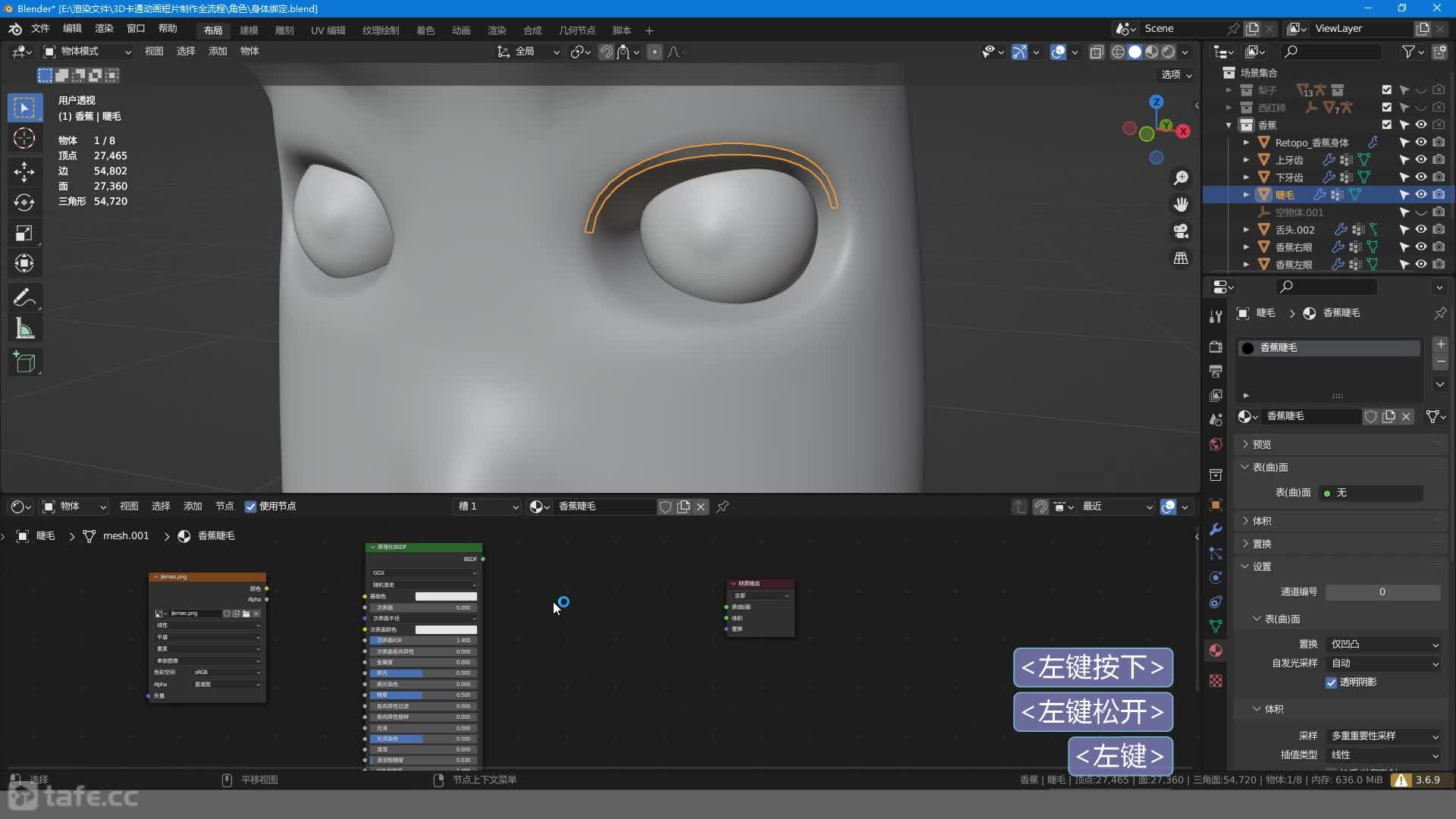Click the 基础色 white color swatch
The image size is (1456, 819).
click(446, 597)
